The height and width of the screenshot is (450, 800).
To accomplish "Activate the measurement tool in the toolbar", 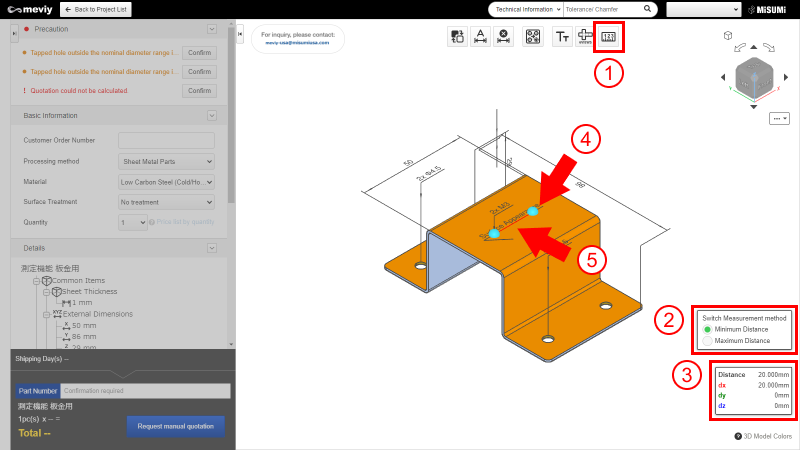I will click(608, 37).
